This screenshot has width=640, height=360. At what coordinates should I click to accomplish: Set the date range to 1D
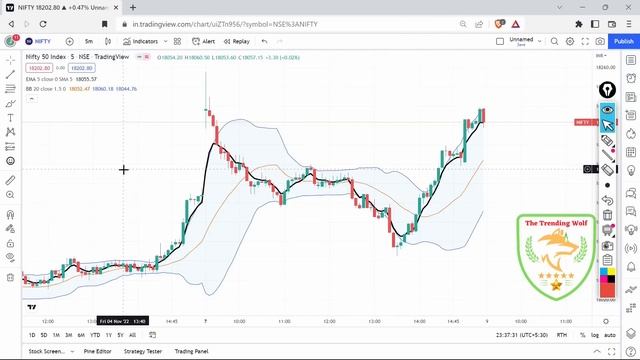click(32, 335)
